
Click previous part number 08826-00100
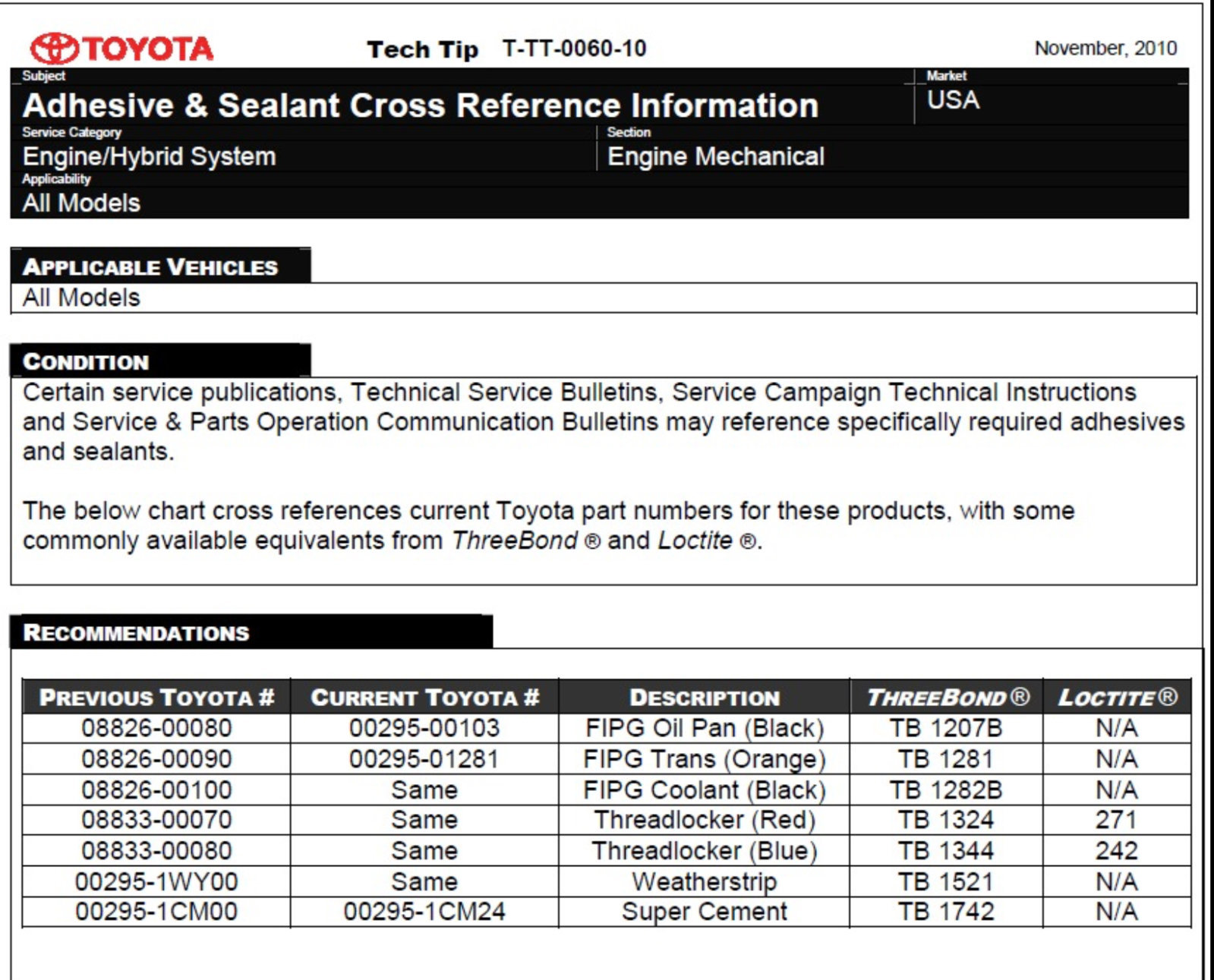tap(156, 790)
